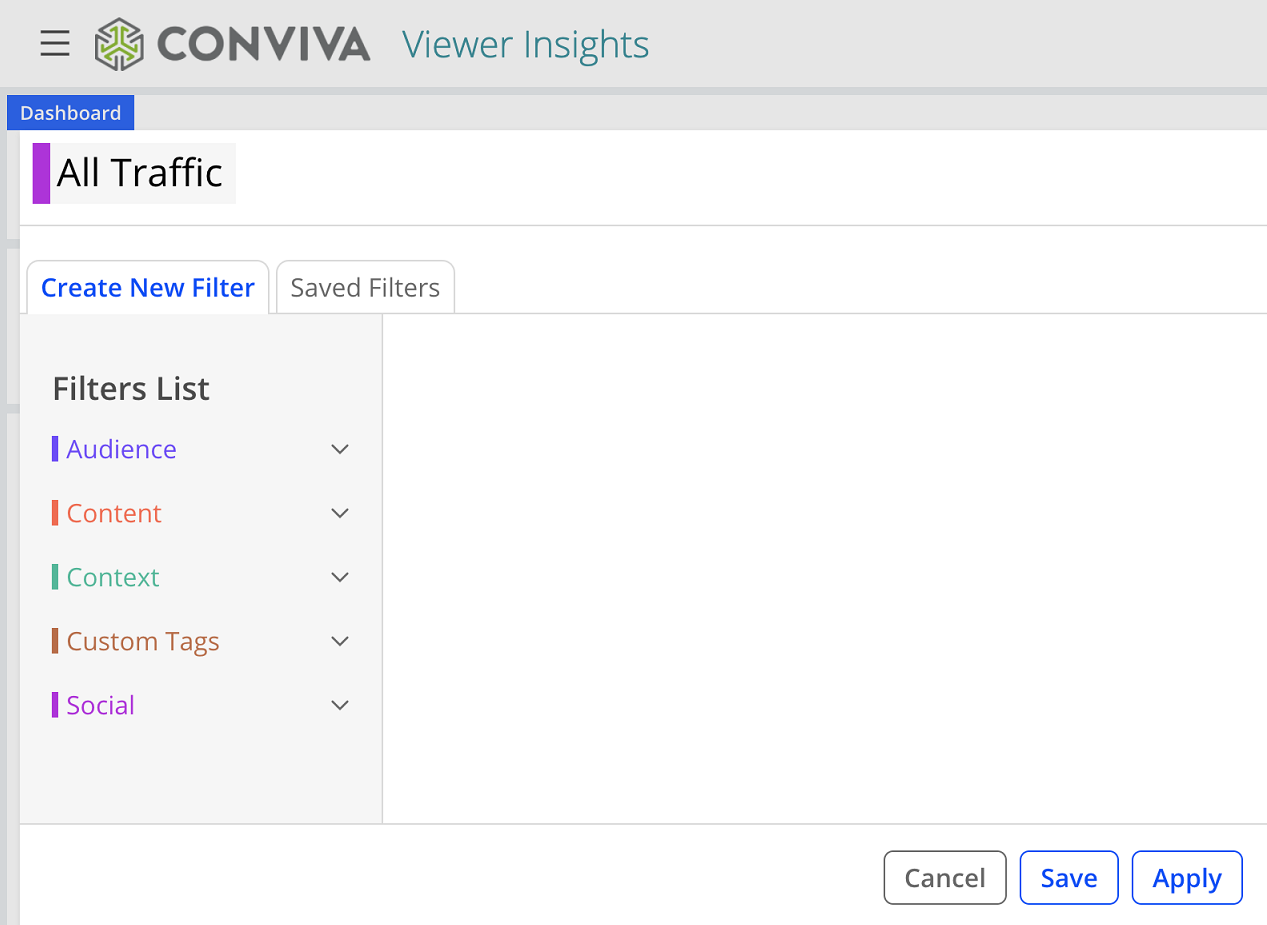Open the Dashboard tab
This screenshot has height=925, width=1267.
tap(70, 113)
